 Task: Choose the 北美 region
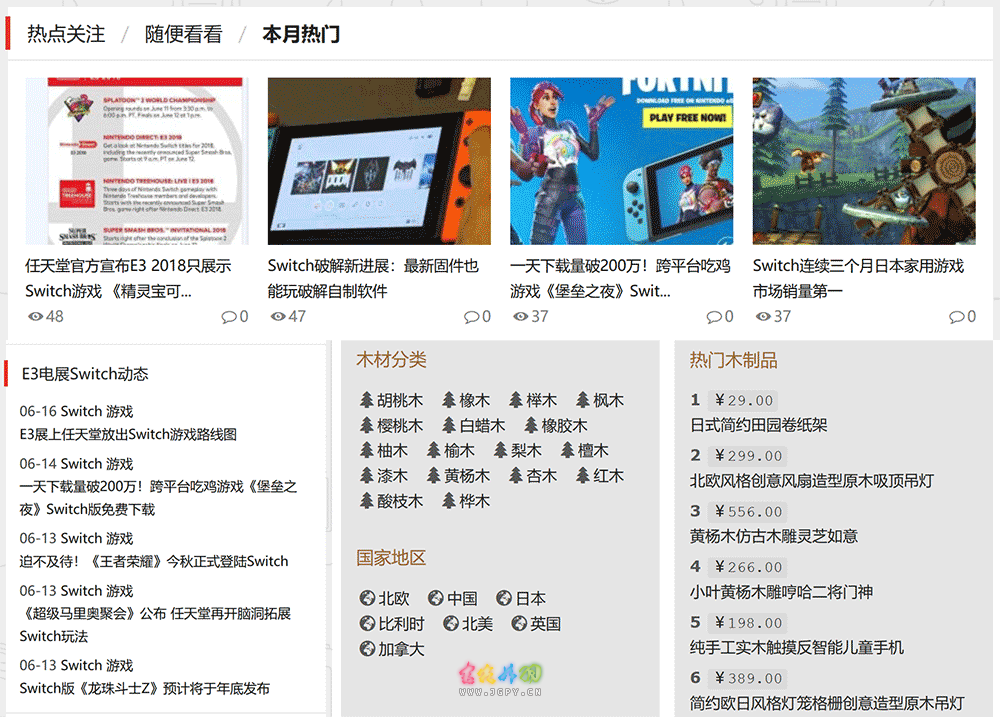click(x=468, y=624)
